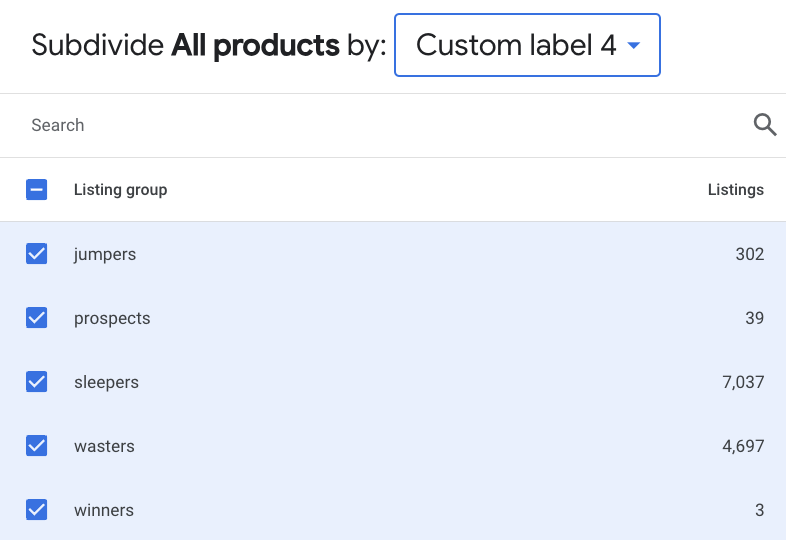Click the Listings column header

736,190
